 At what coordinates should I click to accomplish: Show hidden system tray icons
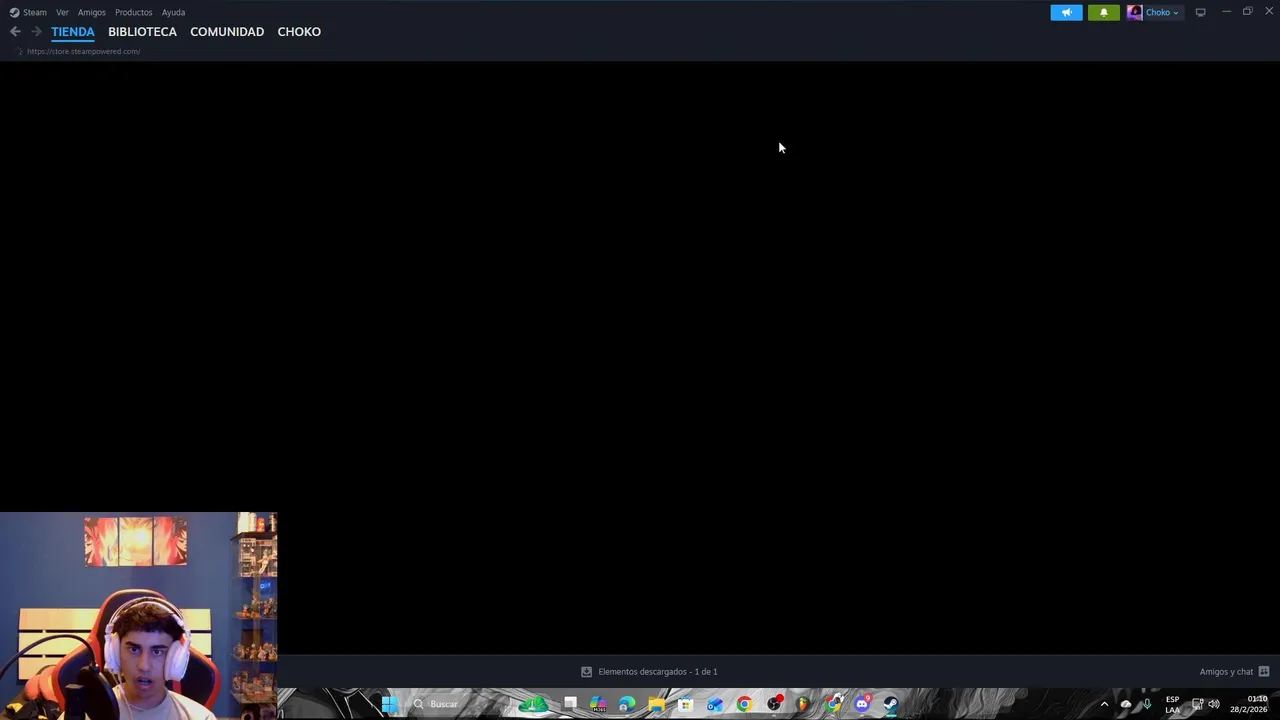(1104, 704)
